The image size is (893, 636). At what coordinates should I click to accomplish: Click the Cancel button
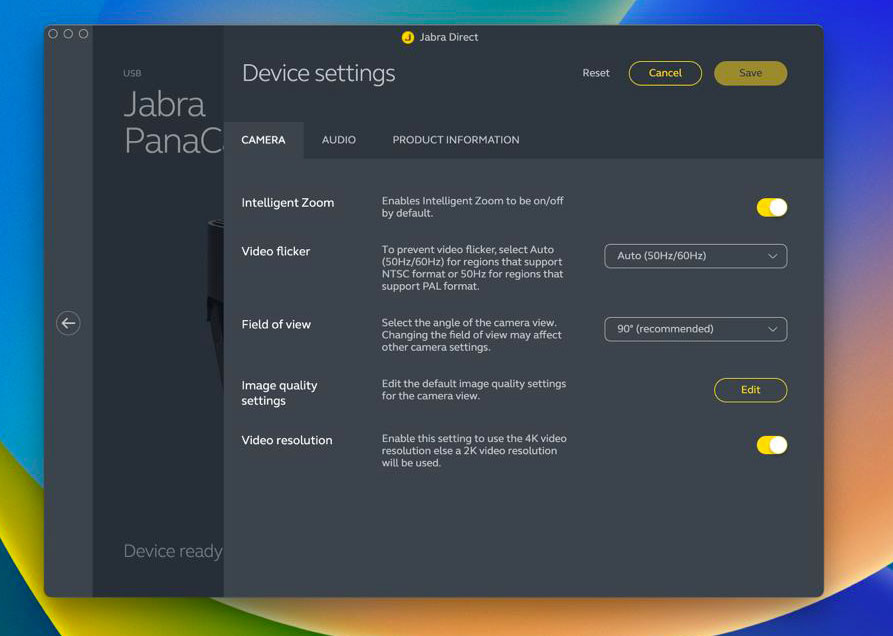[665, 73]
